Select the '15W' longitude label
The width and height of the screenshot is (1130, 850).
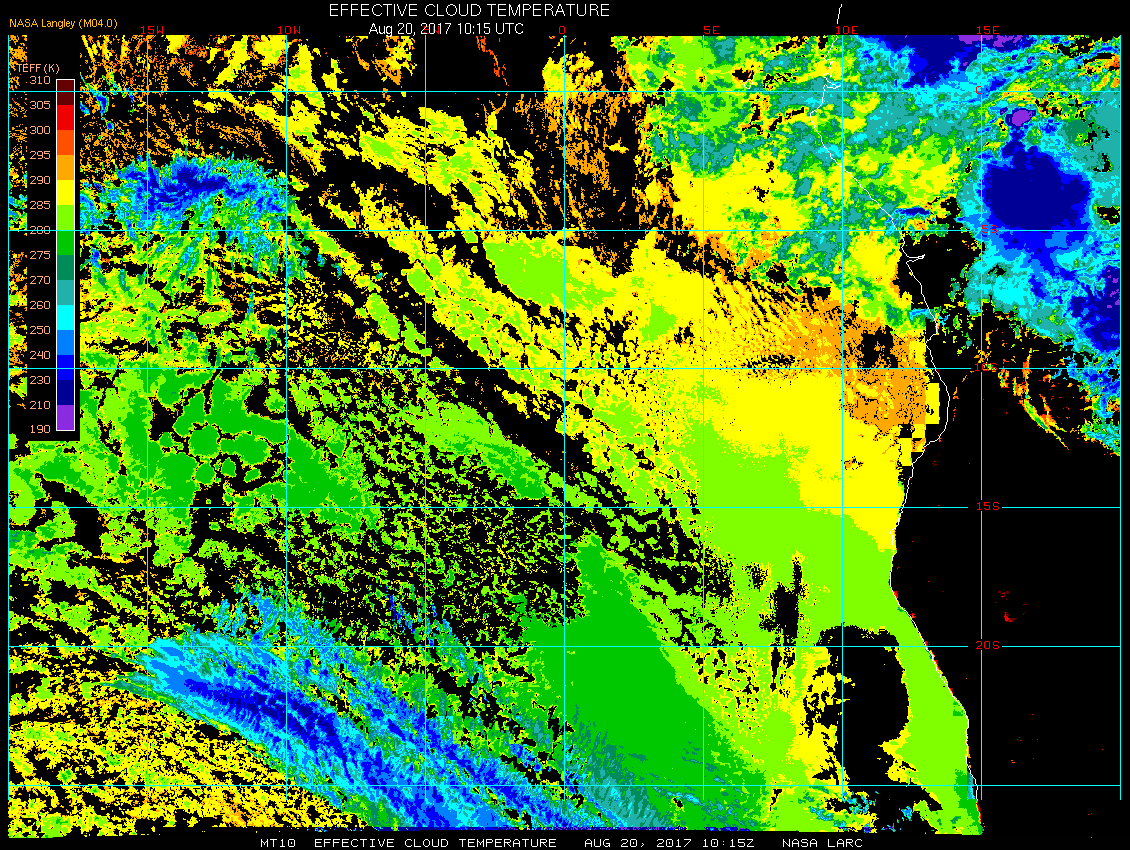[151, 30]
